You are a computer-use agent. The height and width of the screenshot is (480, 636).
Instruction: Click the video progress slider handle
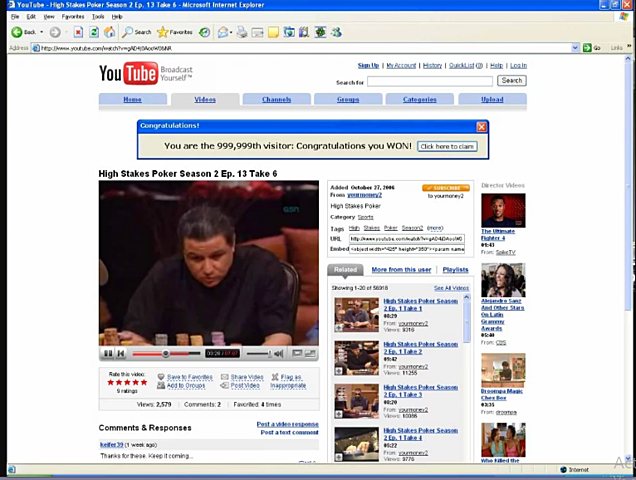165,354
